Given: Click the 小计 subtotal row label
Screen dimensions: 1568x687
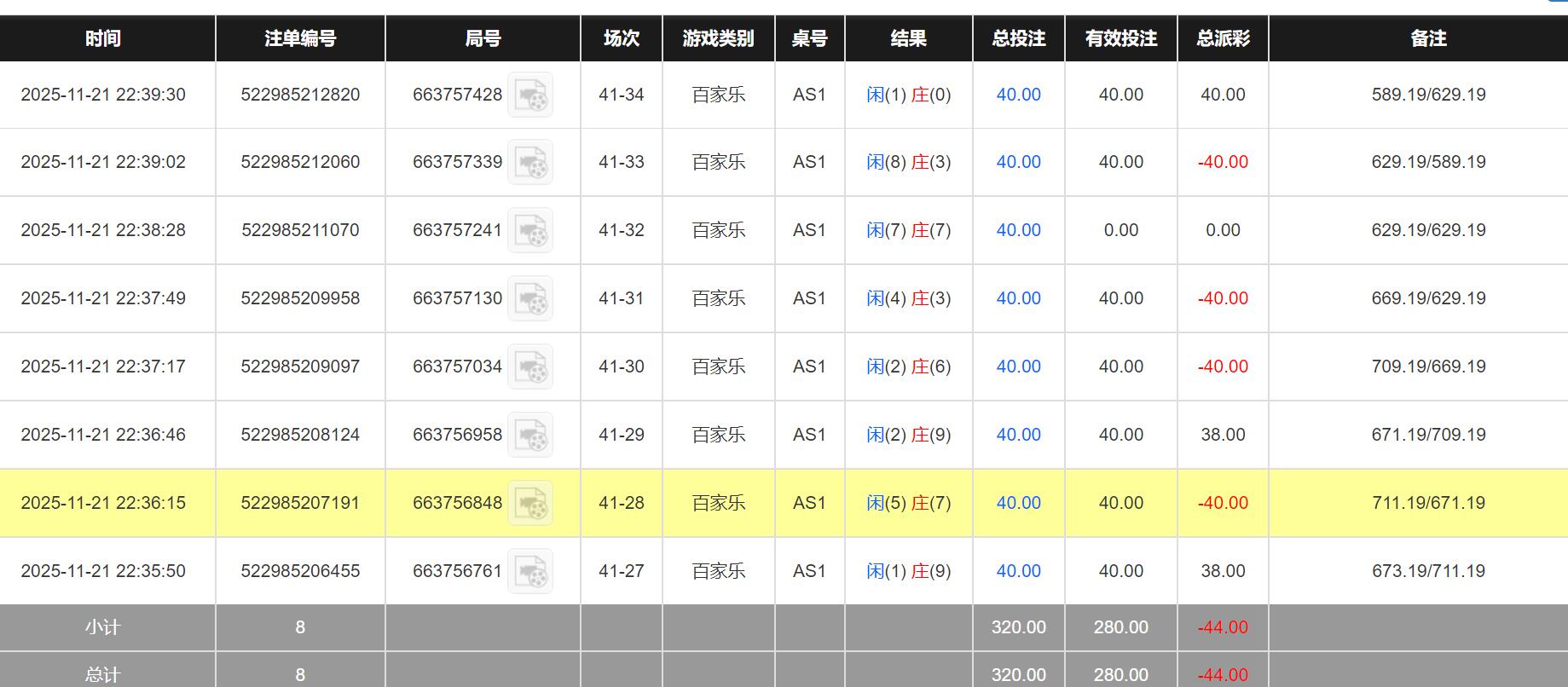Looking at the screenshot, I should 103,627.
